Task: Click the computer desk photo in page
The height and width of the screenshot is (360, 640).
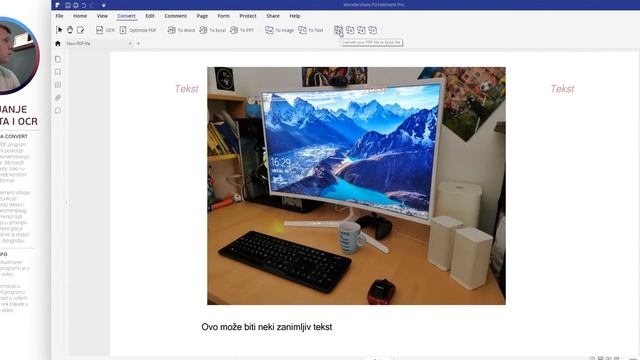Action: (356, 186)
